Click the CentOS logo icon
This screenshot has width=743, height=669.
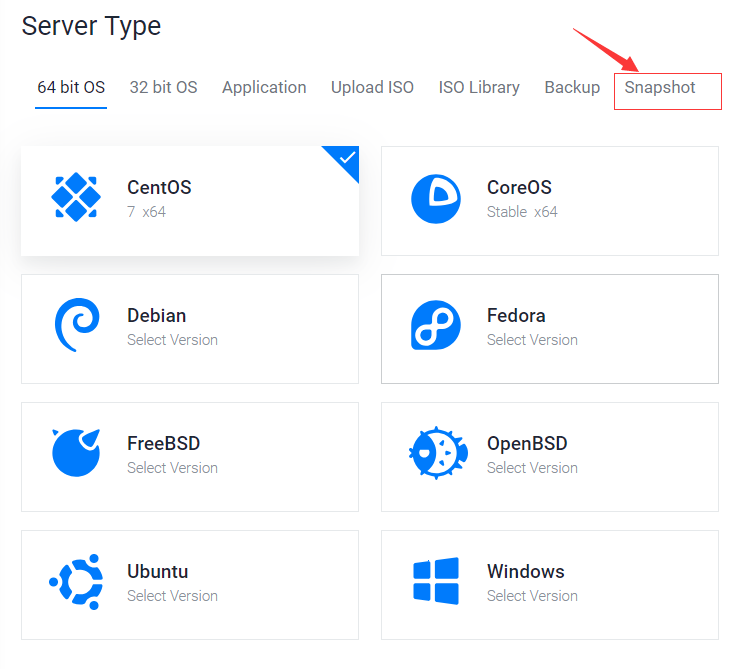click(x=76, y=197)
